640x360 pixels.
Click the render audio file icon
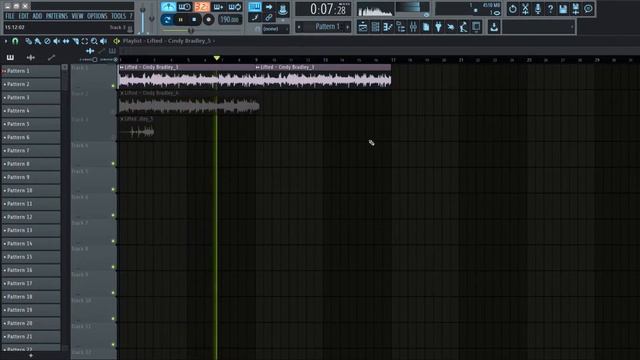pos(576,9)
